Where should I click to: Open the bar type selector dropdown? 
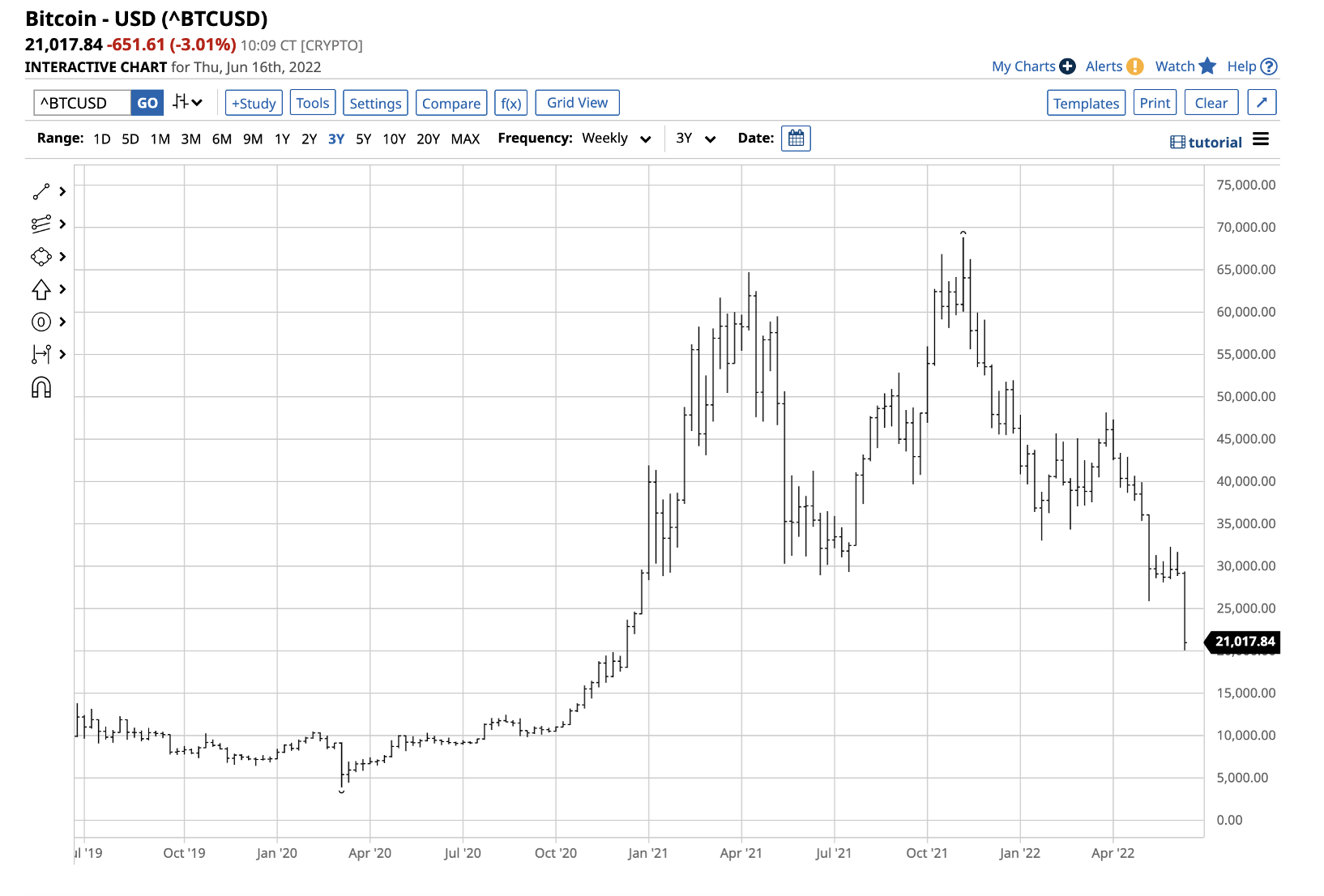pos(188,102)
